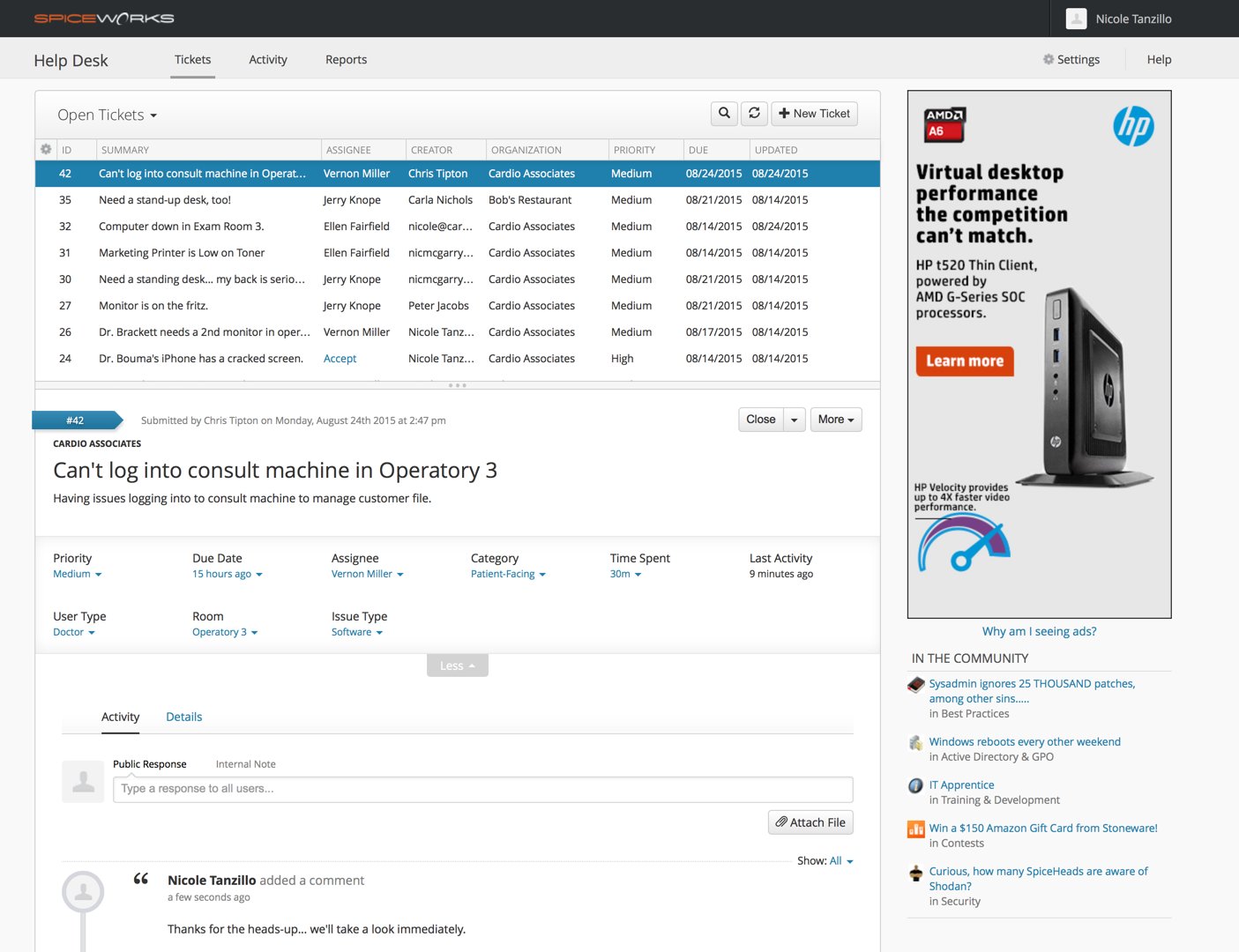Image resolution: width=1239 pixels, height=952 pixels.
Task: Click the Spiceworks logo
Action: click(x=103, y=18)
